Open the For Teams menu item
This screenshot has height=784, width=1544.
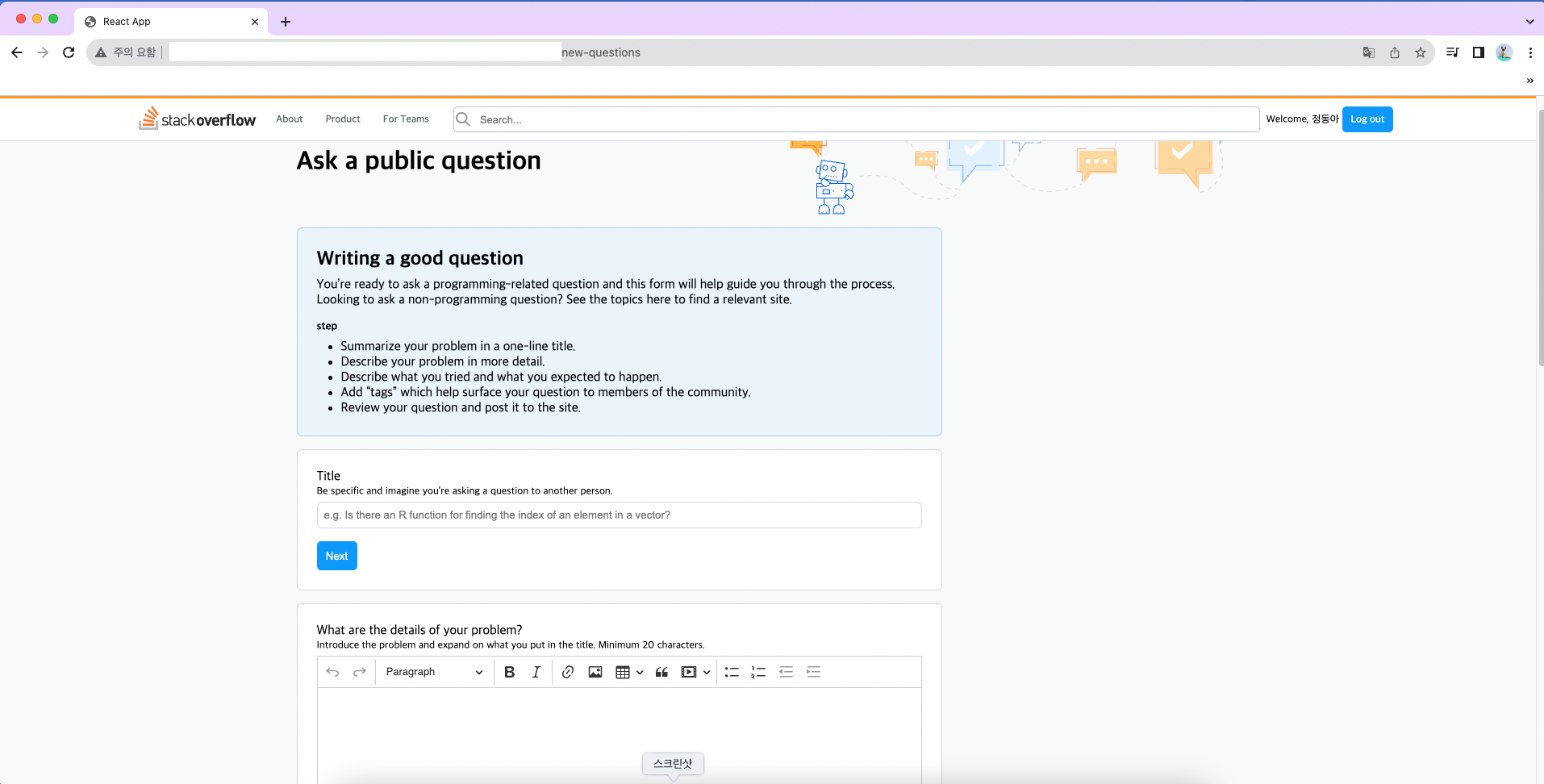coord(405,119)
